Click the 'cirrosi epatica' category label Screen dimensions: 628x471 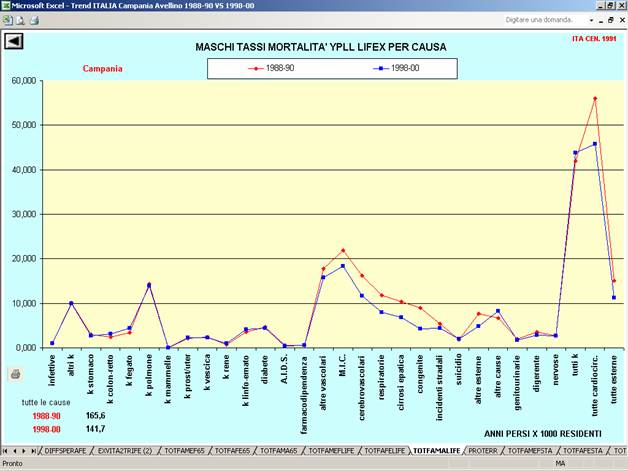pyautogui.click(x=401, y=382)
